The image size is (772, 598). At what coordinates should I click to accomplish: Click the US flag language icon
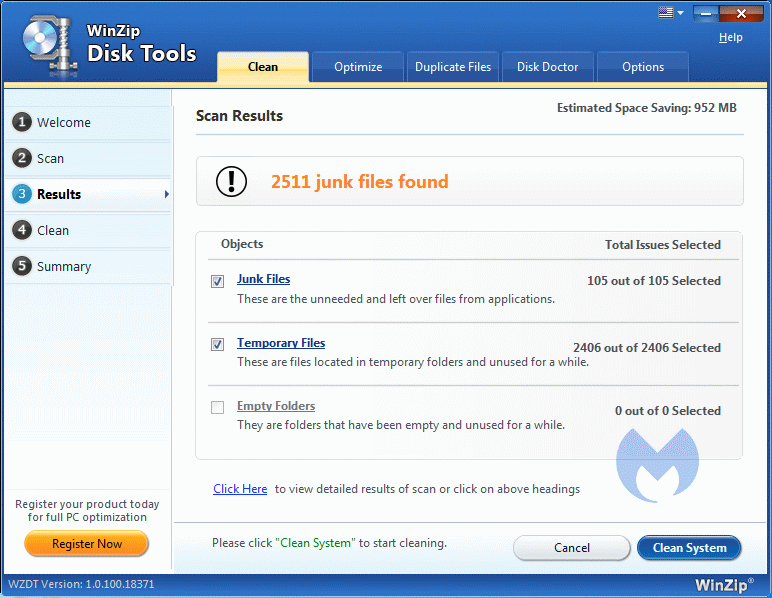pos(665,13)
